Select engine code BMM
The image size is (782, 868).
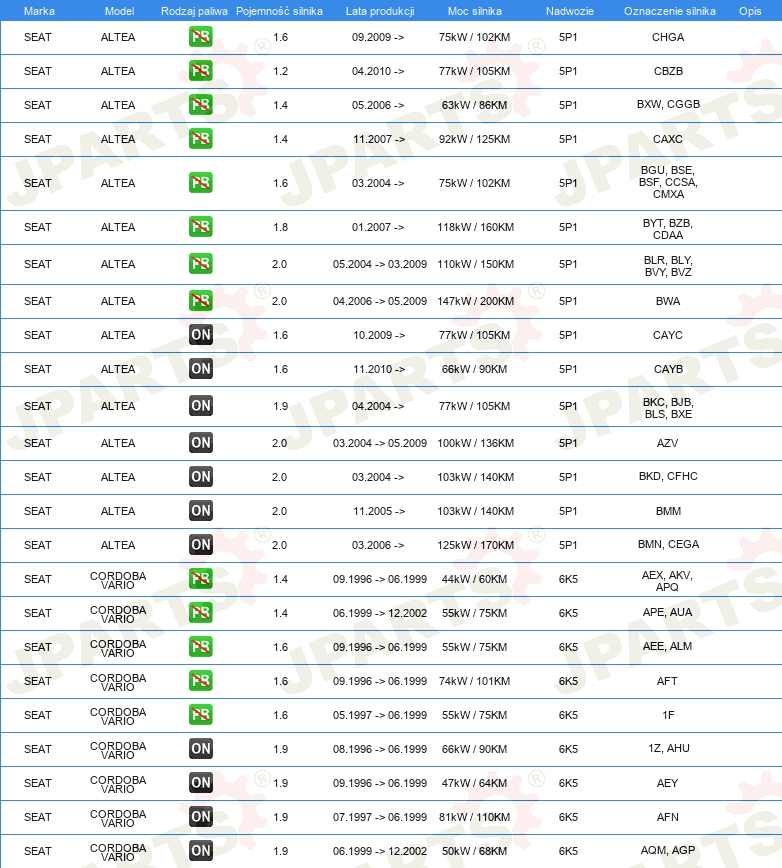click(668, 511)
